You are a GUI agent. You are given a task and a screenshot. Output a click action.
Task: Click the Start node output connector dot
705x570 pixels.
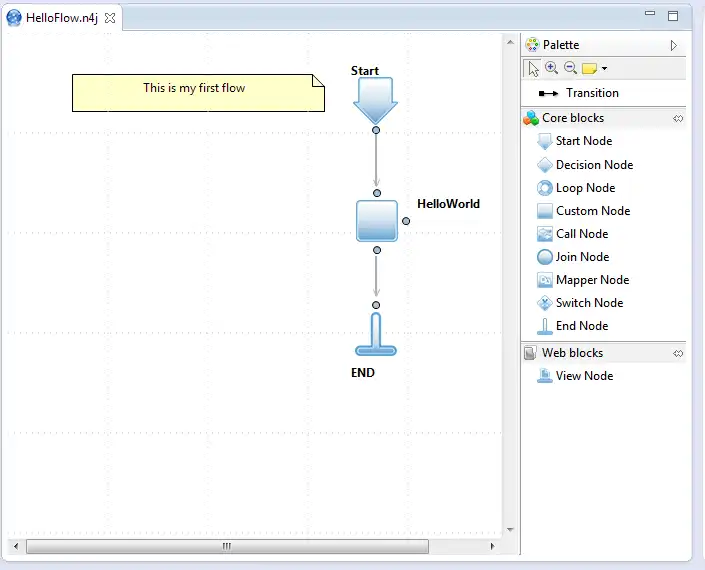[x=376, y=130]
